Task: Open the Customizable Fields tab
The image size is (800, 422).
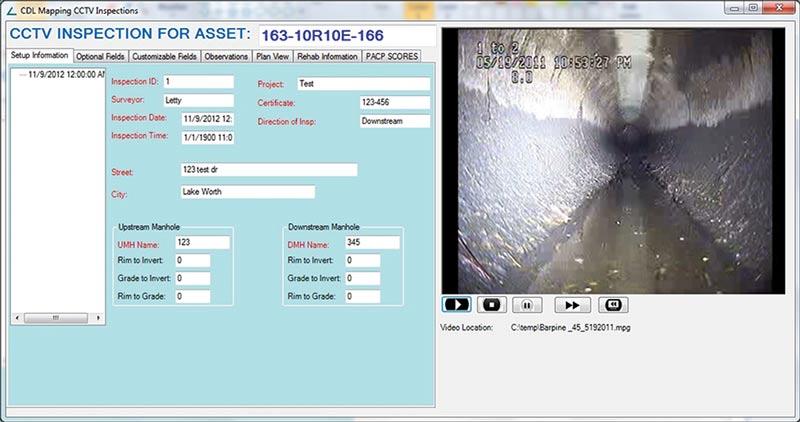Action: pyautogui.click(x=167, y=56)
